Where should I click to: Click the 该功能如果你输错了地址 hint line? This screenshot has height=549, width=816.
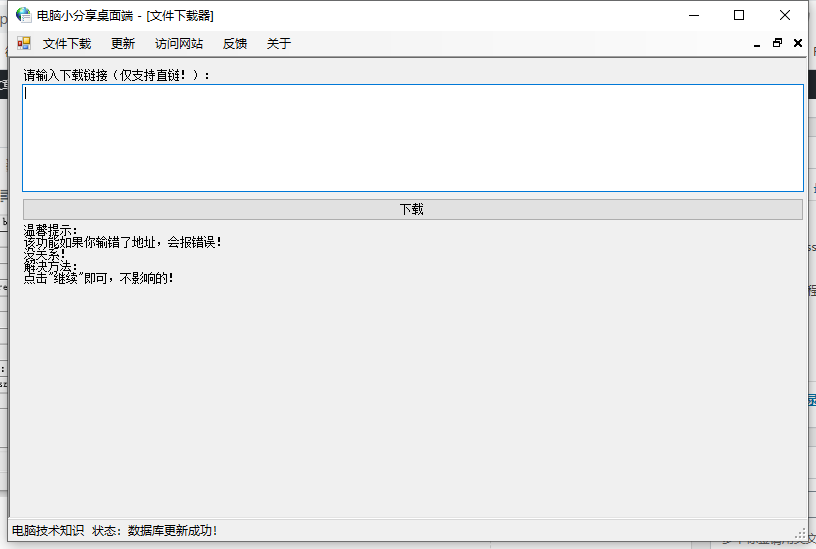point(123,242)
